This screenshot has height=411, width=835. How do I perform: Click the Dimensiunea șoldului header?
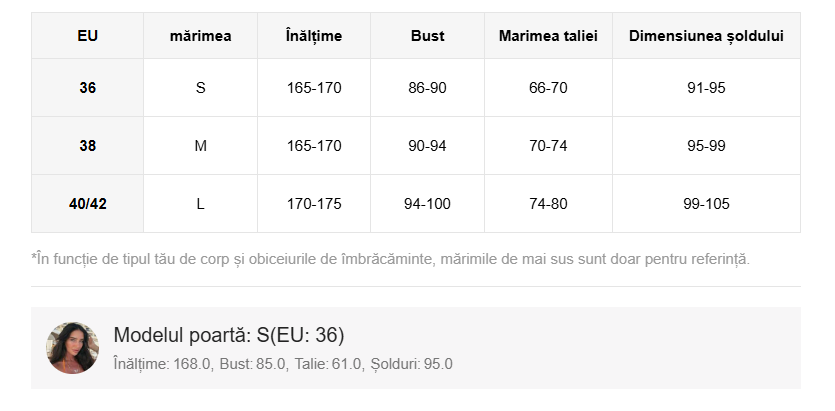pyautogui.click(x=706, y=36)
